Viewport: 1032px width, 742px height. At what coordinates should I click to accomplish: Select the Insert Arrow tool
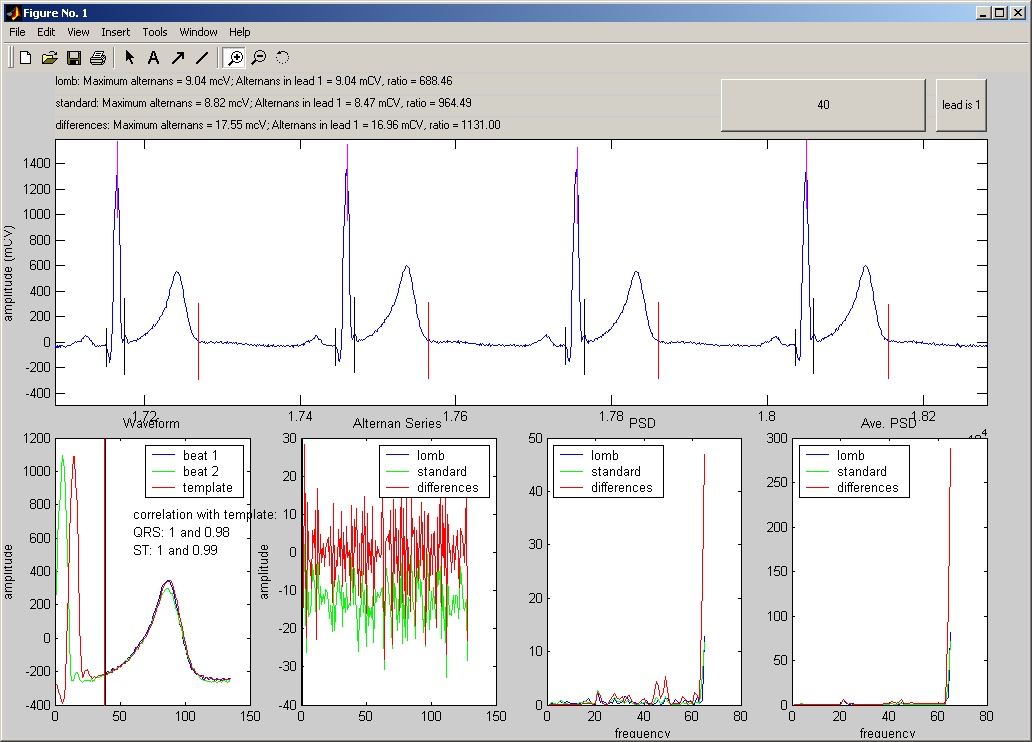[178, 58]
